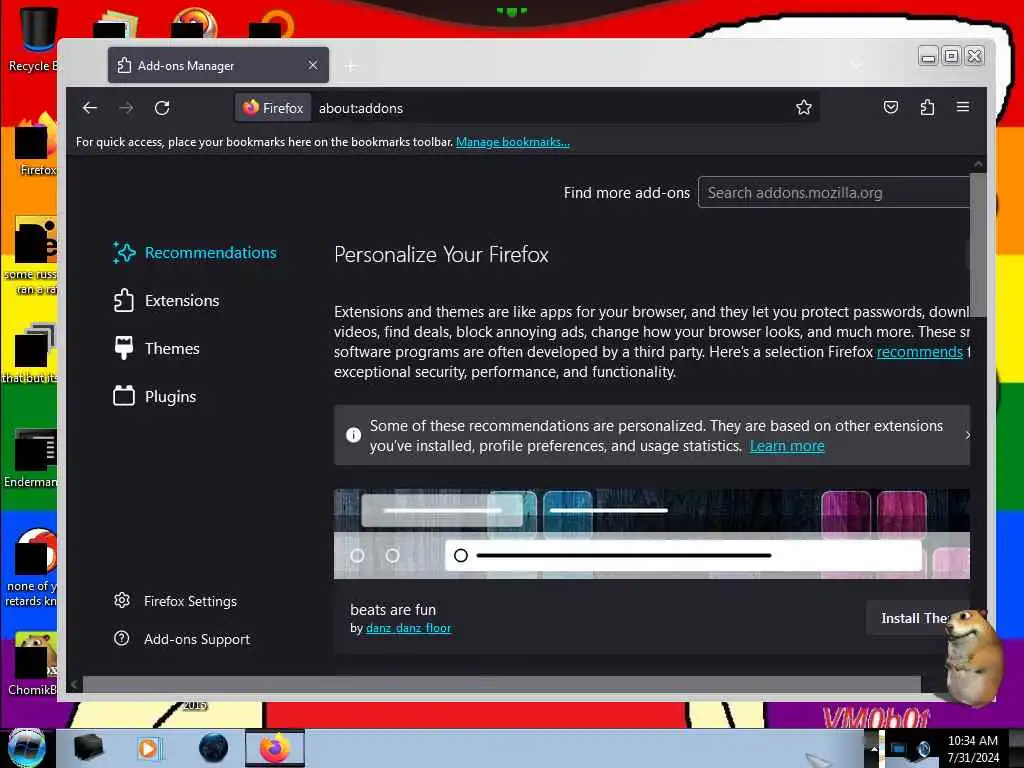Click the Plugins sidebar icon
This screenshot has width=1024, height=768.
coord(123,396)
